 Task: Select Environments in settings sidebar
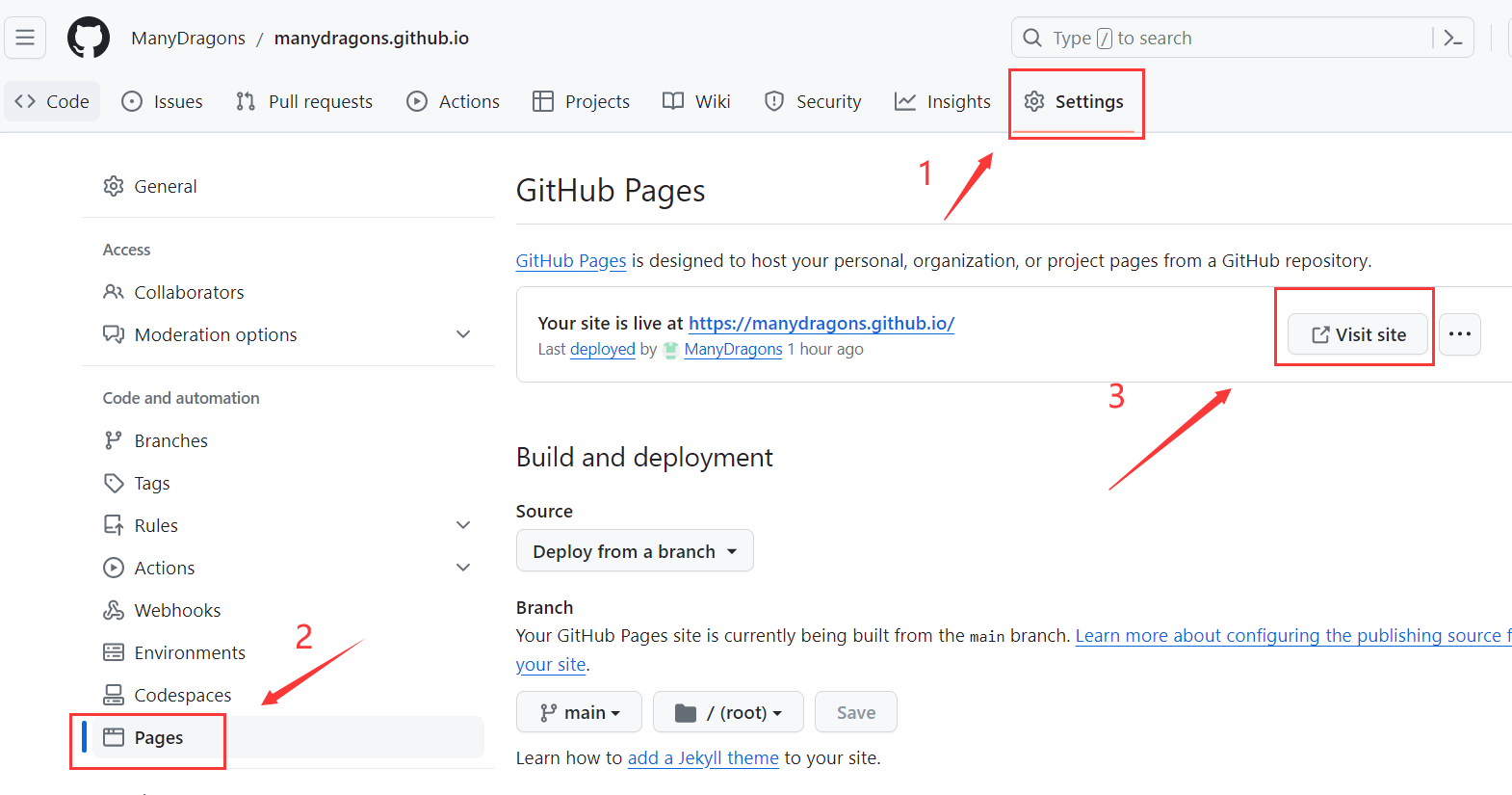click(289, 652)
